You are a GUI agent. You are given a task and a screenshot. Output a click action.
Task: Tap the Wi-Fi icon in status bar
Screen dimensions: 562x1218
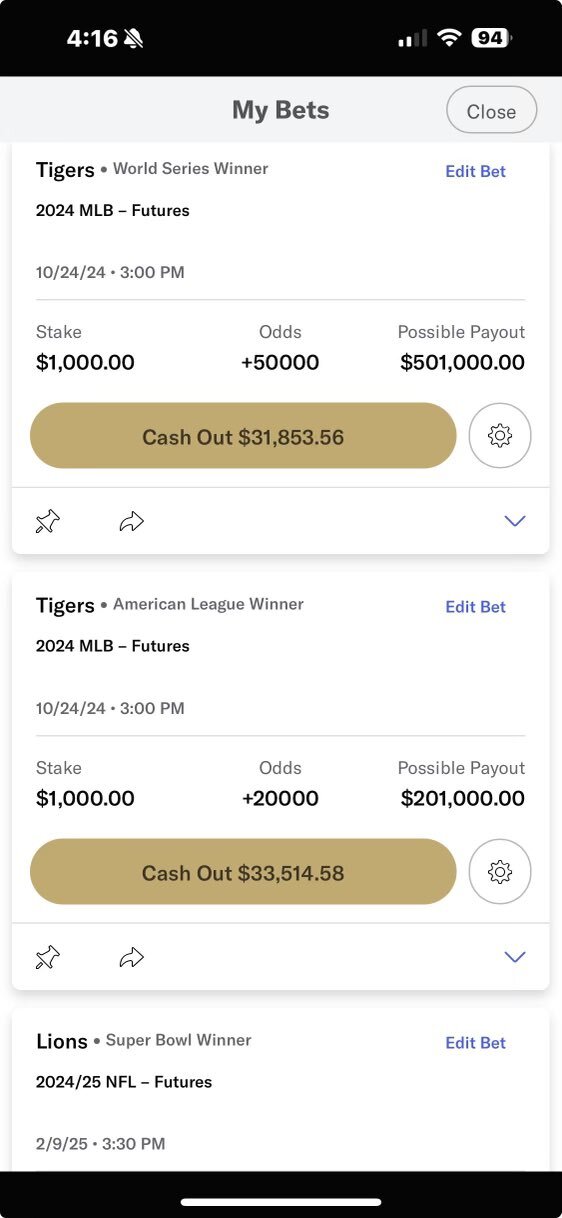point(449,38)
